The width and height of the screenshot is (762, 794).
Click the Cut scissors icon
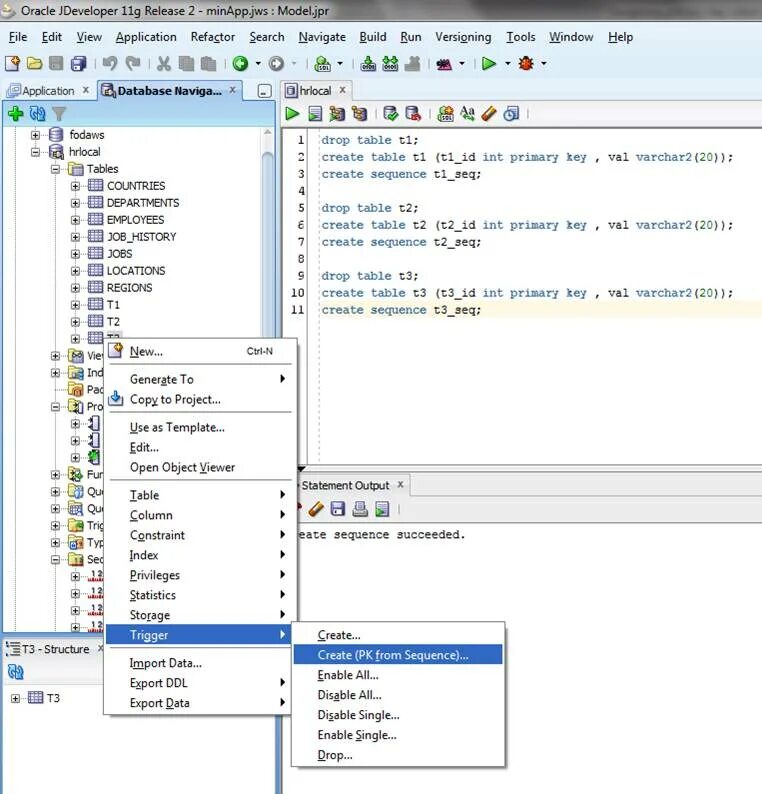click(163, 63)
